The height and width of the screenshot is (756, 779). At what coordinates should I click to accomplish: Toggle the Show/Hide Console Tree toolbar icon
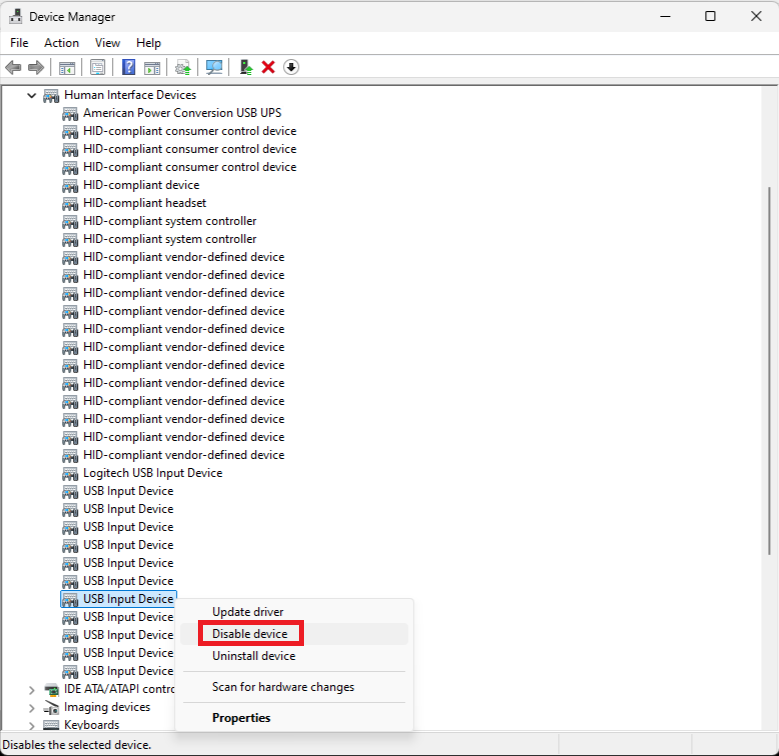67,67
